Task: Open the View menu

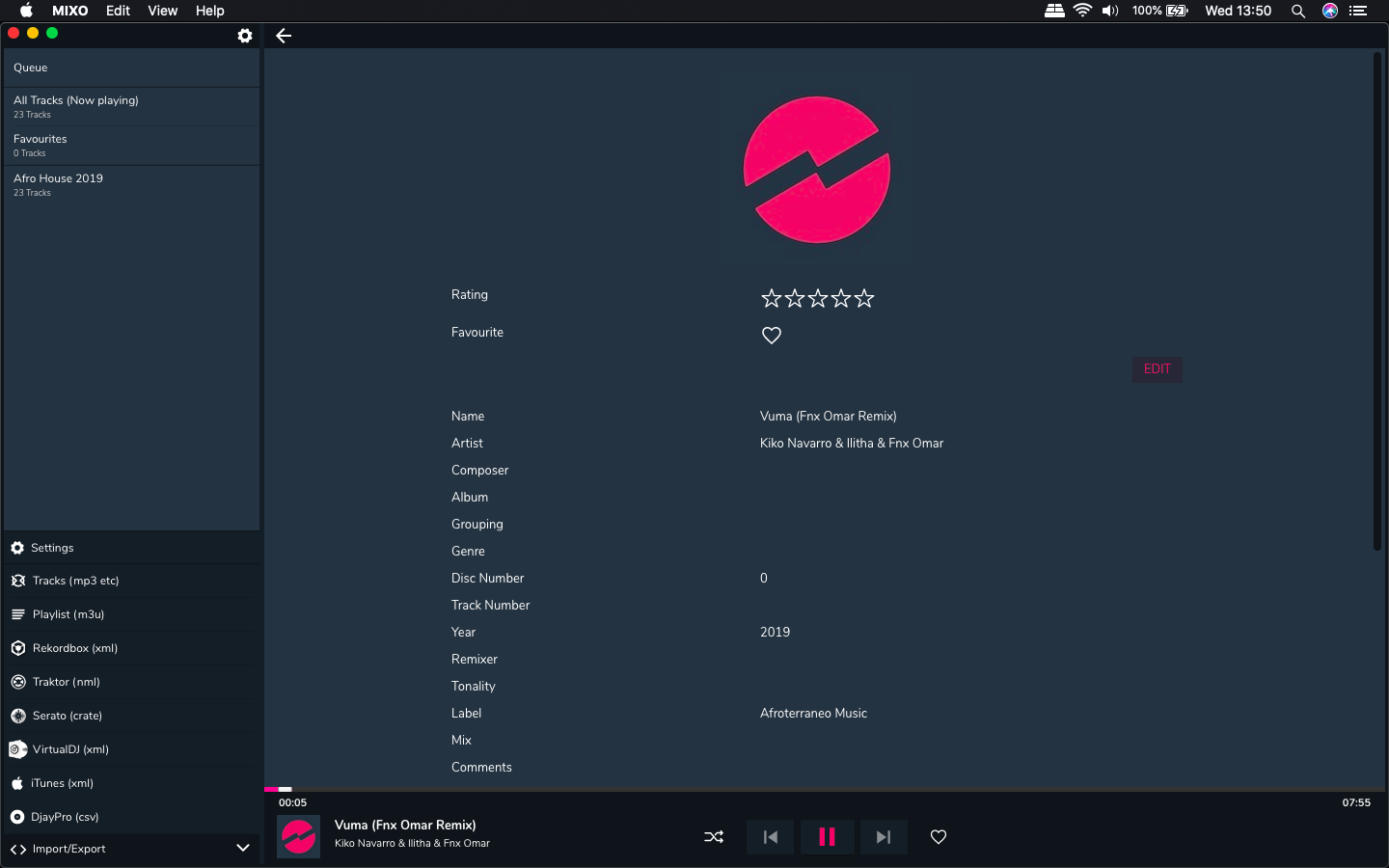Action: click(x=162, y=11)
